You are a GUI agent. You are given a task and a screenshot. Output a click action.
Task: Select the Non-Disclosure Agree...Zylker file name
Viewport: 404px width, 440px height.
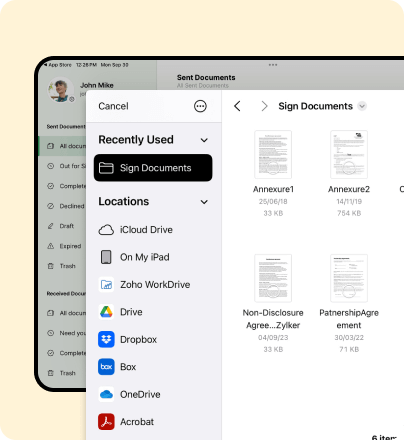point(273,319)
